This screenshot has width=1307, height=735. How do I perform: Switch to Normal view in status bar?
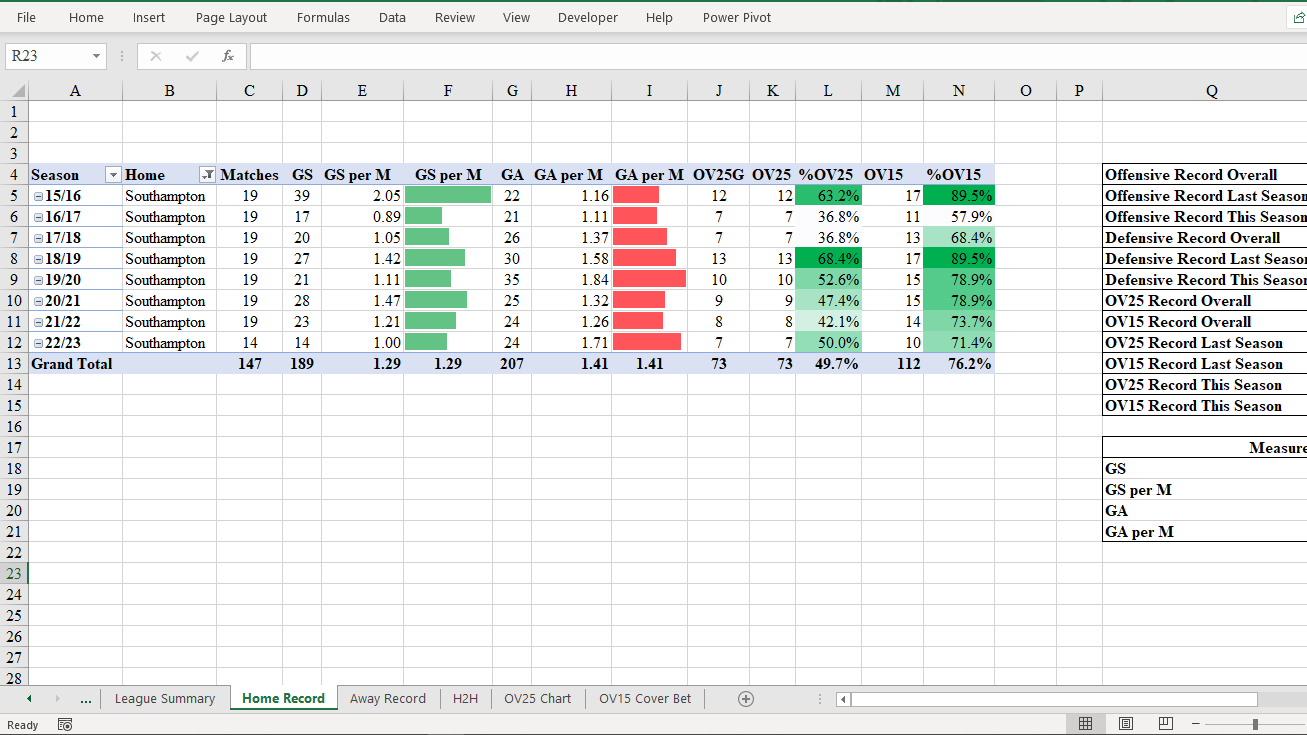[1085, 723]
